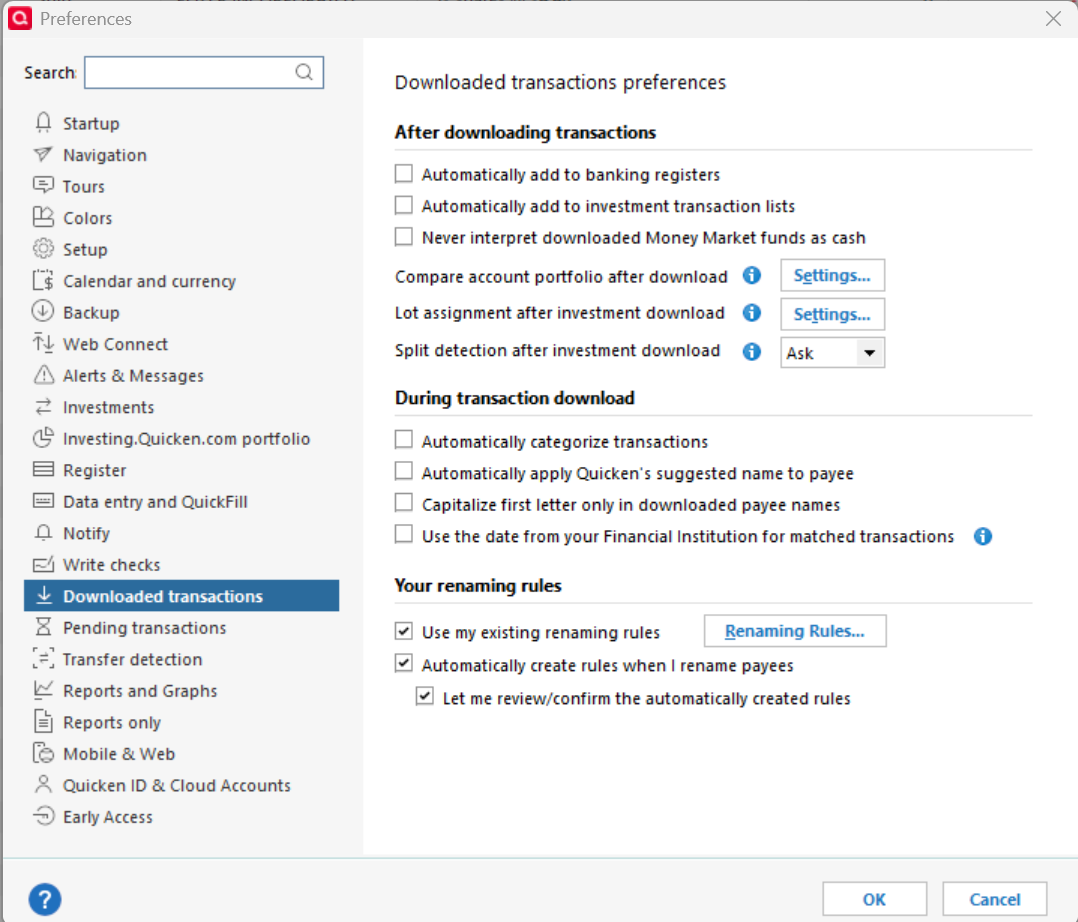Open help with the blue question mark
Screen dimensions: 1078x922
click(45, 899)
